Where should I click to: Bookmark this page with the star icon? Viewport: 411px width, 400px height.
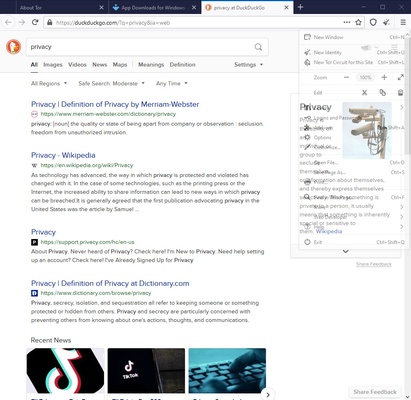pos(358,22)
